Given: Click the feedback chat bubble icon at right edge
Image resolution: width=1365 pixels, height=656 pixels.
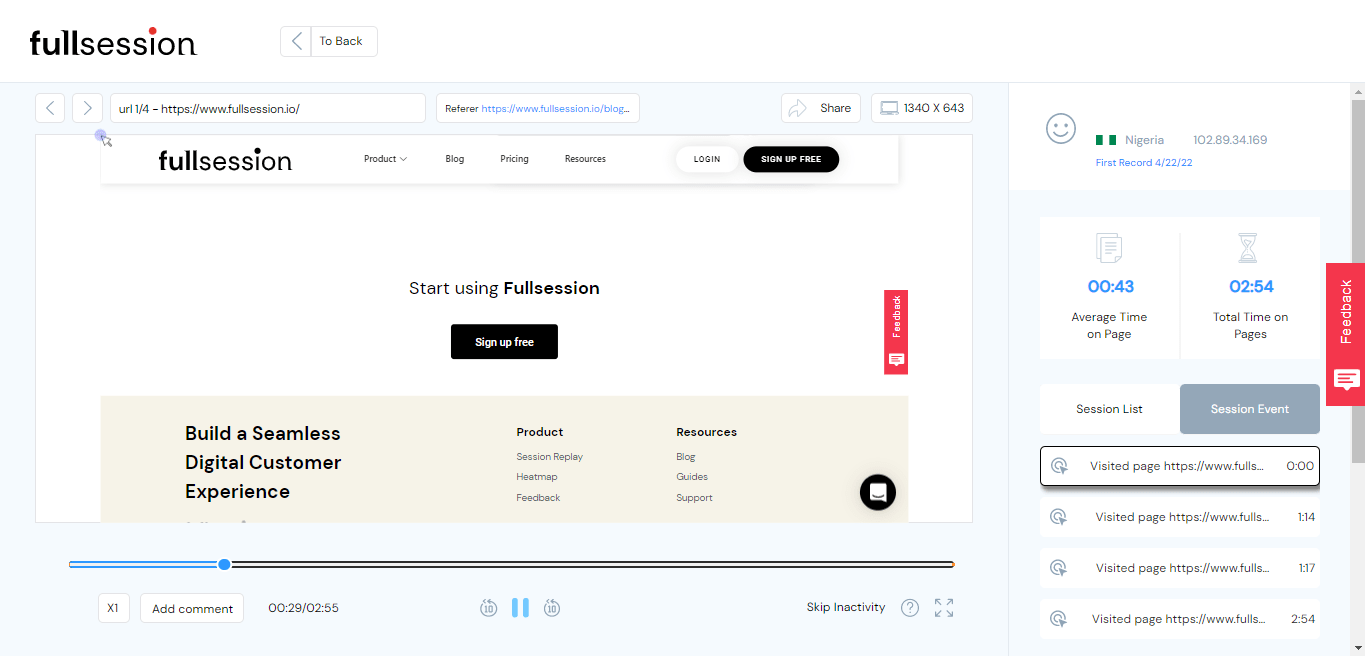Looking at the screenshot, I should click(1346, 379).
